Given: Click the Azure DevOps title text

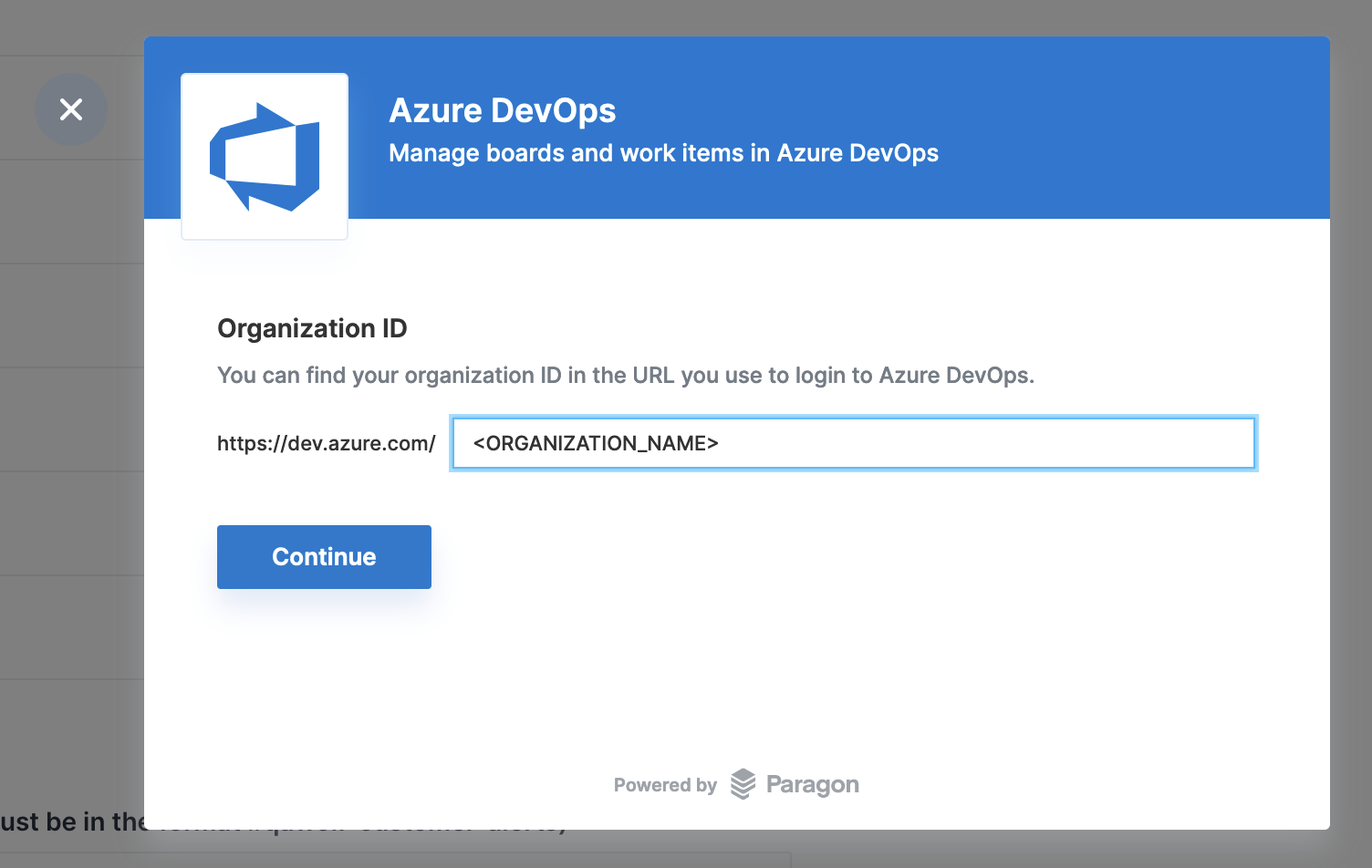Looking at the screenshot, I should [x=503, y=110].
